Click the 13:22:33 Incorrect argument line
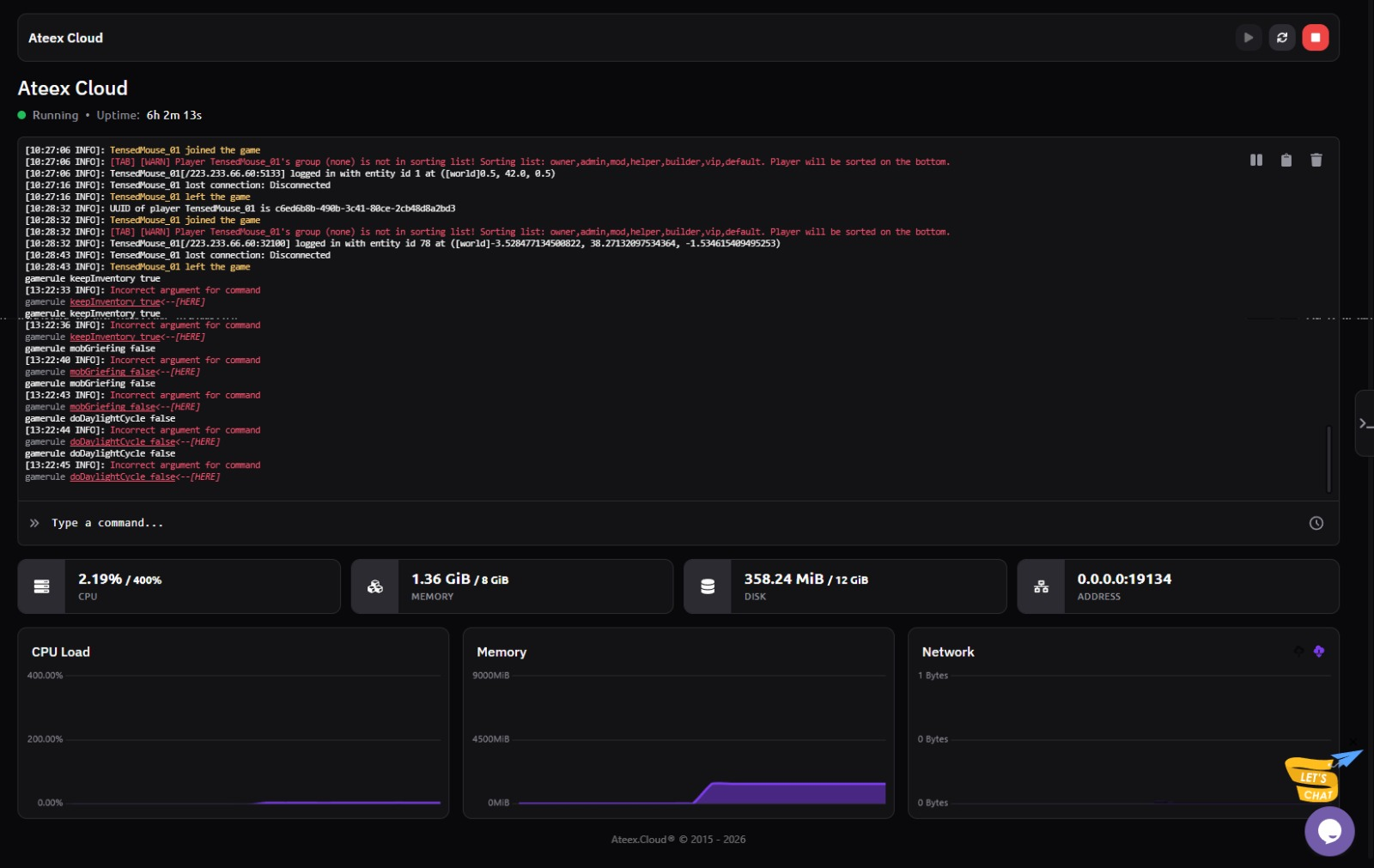The image size is (1374, 868). click(x=143, y=290)
